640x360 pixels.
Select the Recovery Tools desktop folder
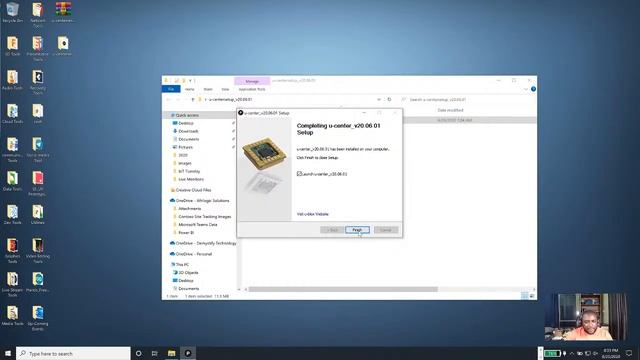click(38, 82)
